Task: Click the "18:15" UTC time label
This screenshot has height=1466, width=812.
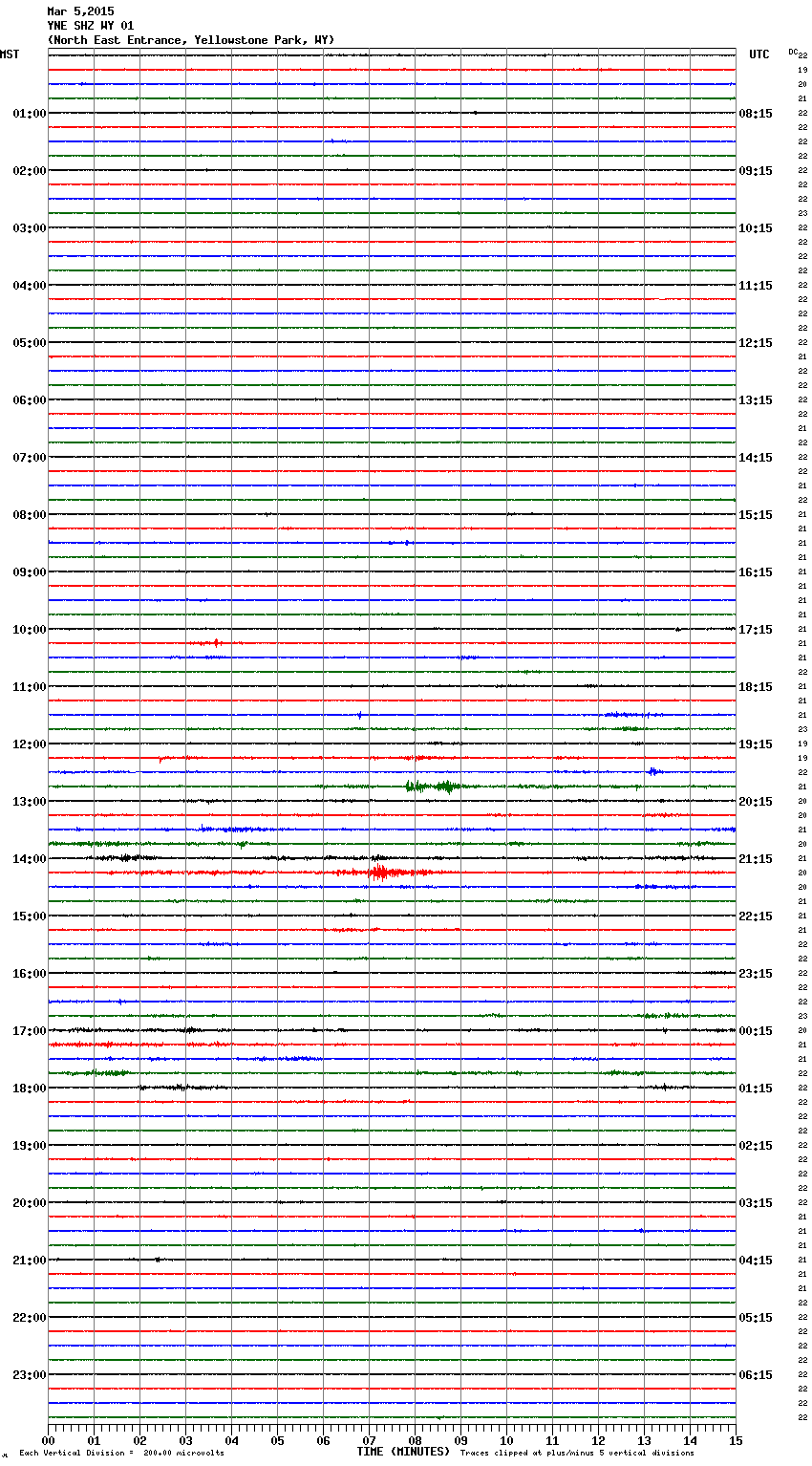Action: (x=756, y=687)
